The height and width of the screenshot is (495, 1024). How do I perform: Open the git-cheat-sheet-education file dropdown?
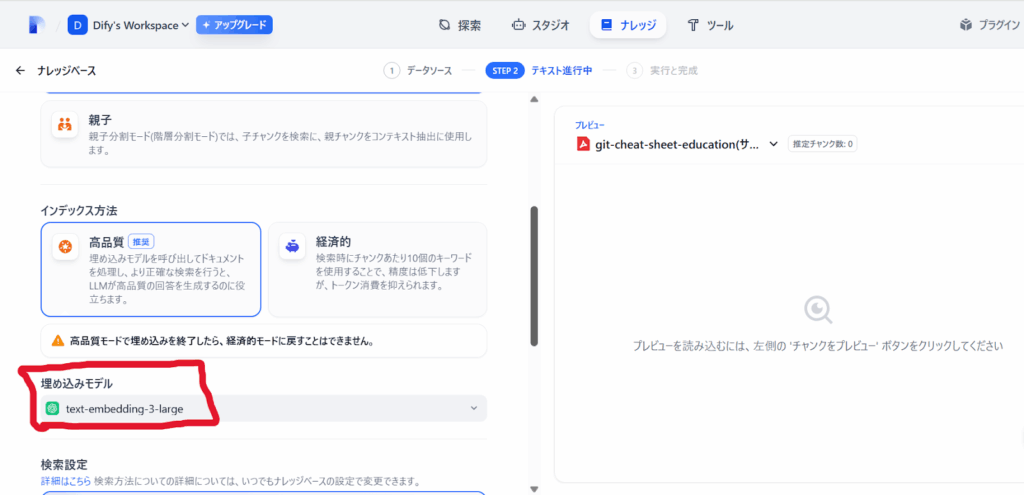pyautogui.click(x=678, y=144)
